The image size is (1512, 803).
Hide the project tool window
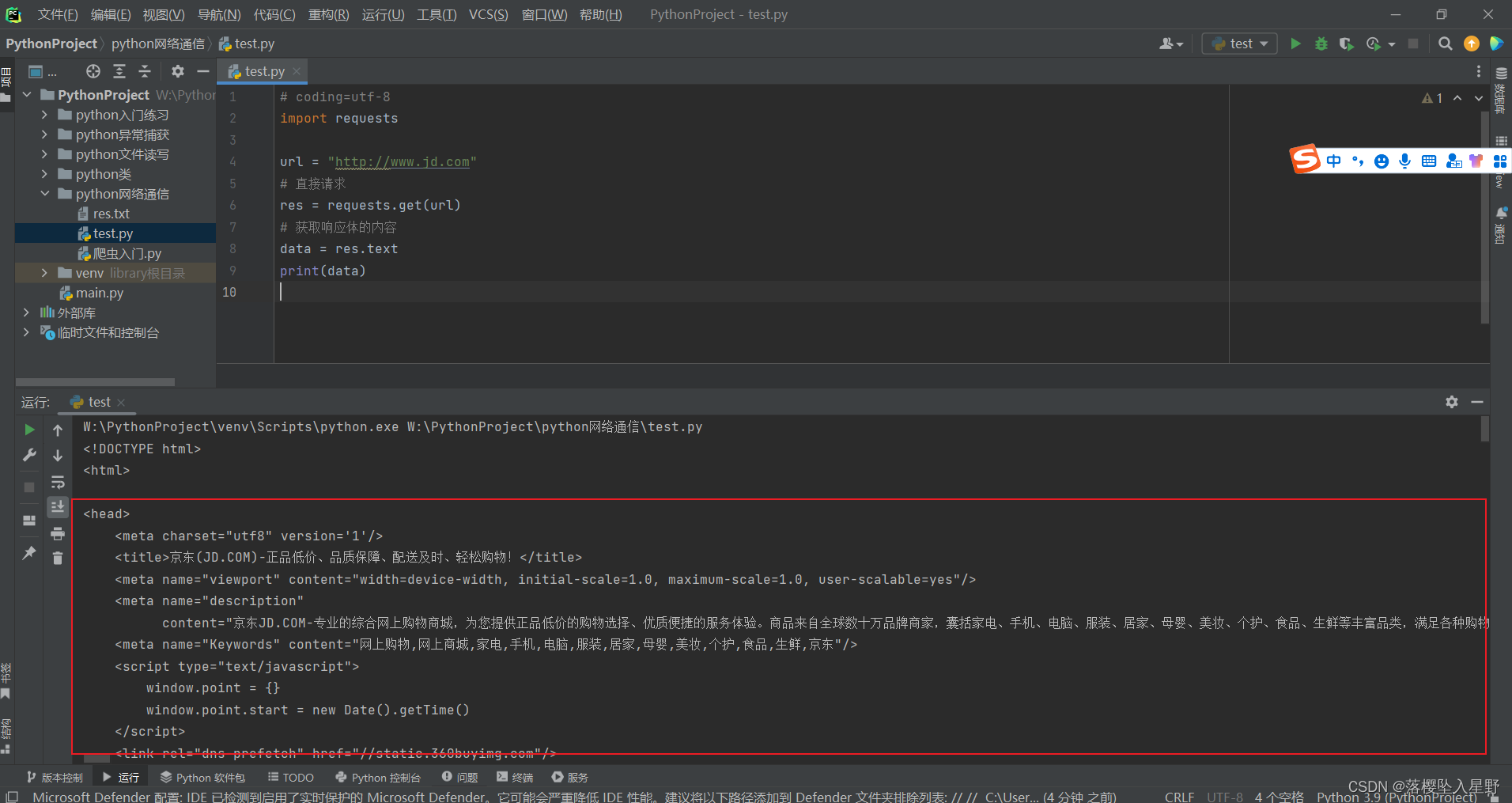(x=203, y=71)
